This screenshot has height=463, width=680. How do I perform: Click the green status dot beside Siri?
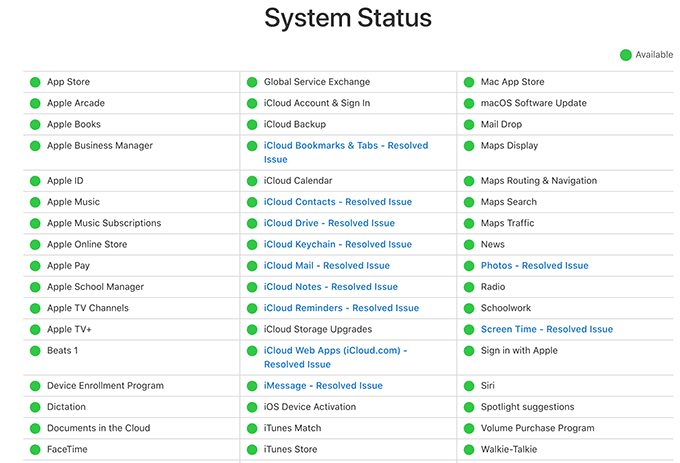(469, 386)
